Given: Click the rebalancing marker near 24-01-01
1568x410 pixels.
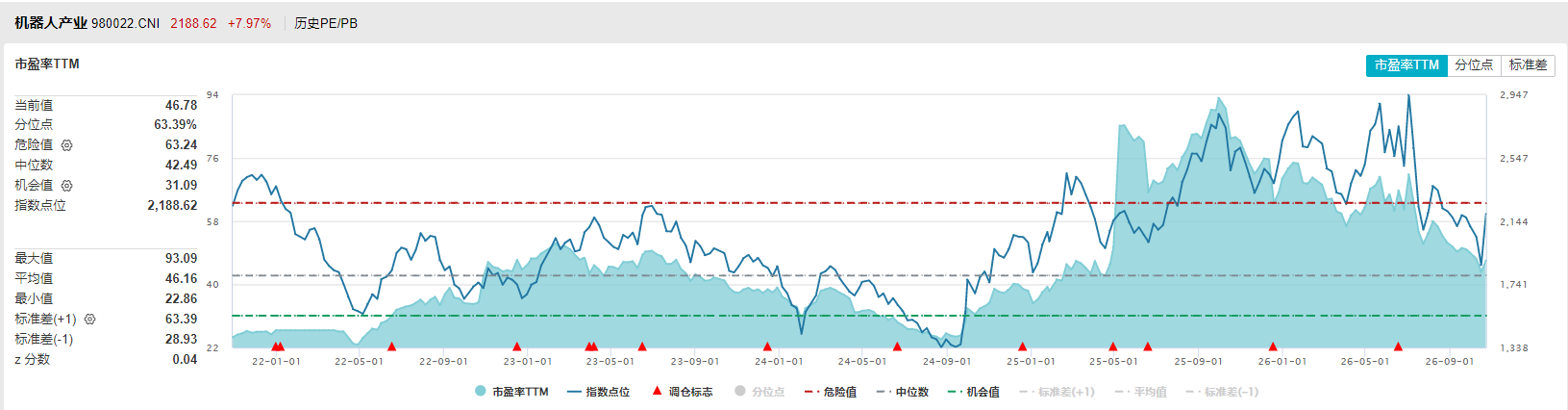Looking at the screenshot, I should [x=767, y=346].
